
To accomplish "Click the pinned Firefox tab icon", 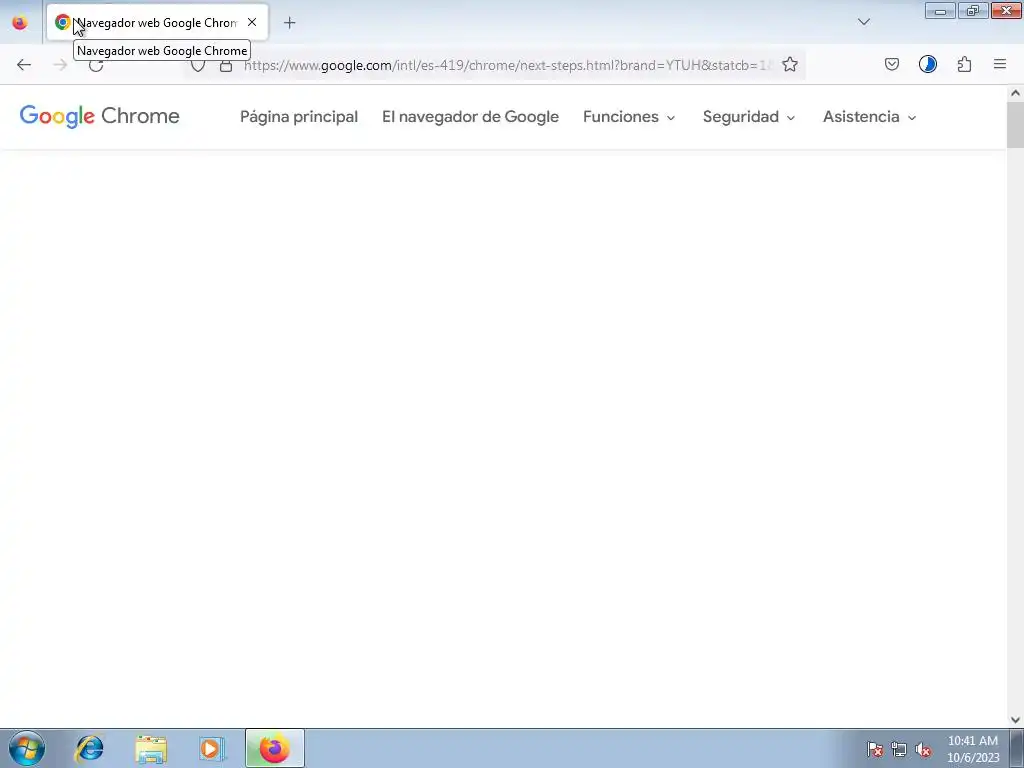I will (x=20, y=23).
